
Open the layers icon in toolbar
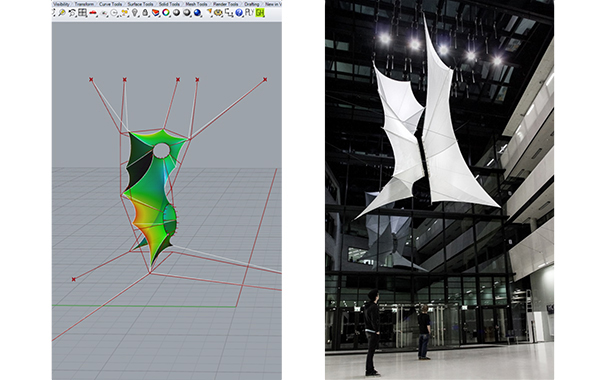click(155, 13)
